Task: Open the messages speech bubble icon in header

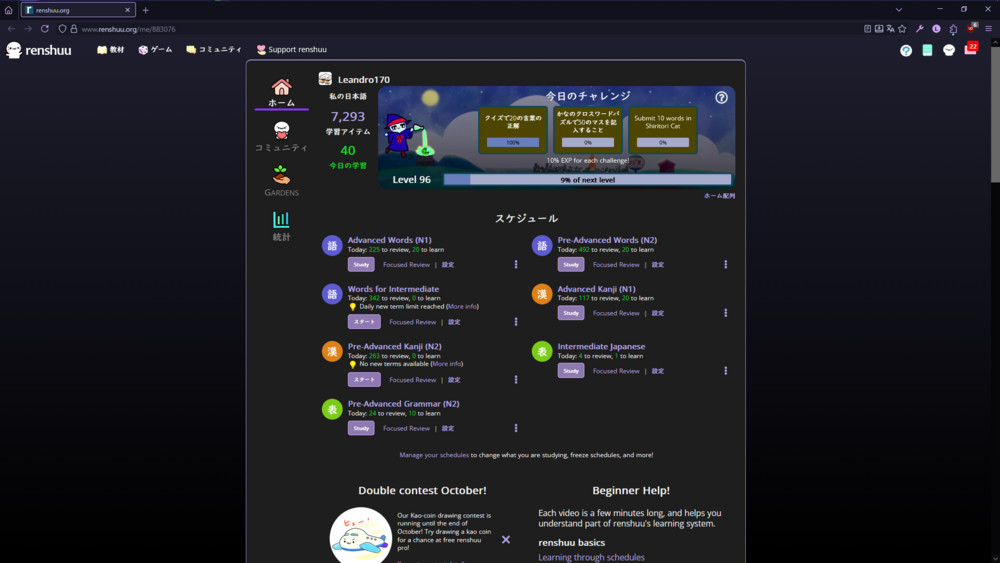Action: click(949, 50)
